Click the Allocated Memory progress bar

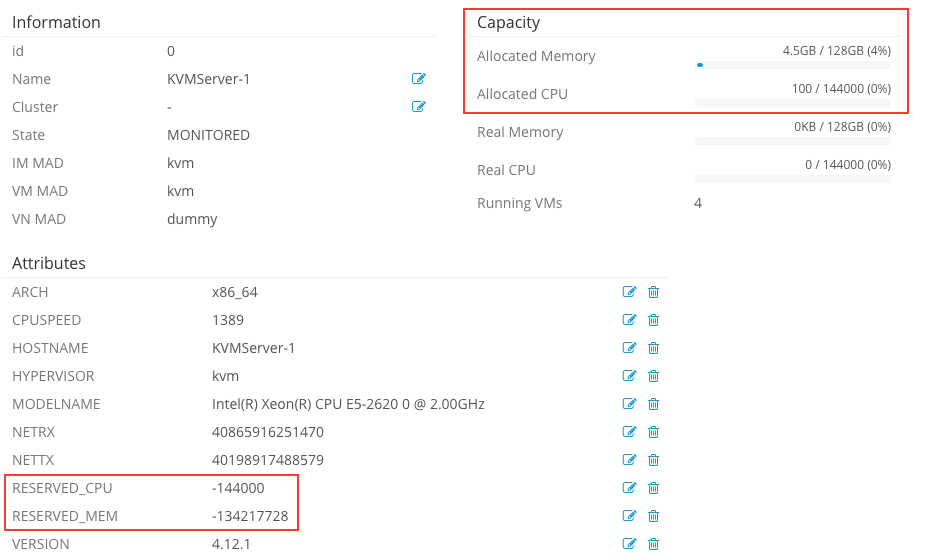[792, 65]
